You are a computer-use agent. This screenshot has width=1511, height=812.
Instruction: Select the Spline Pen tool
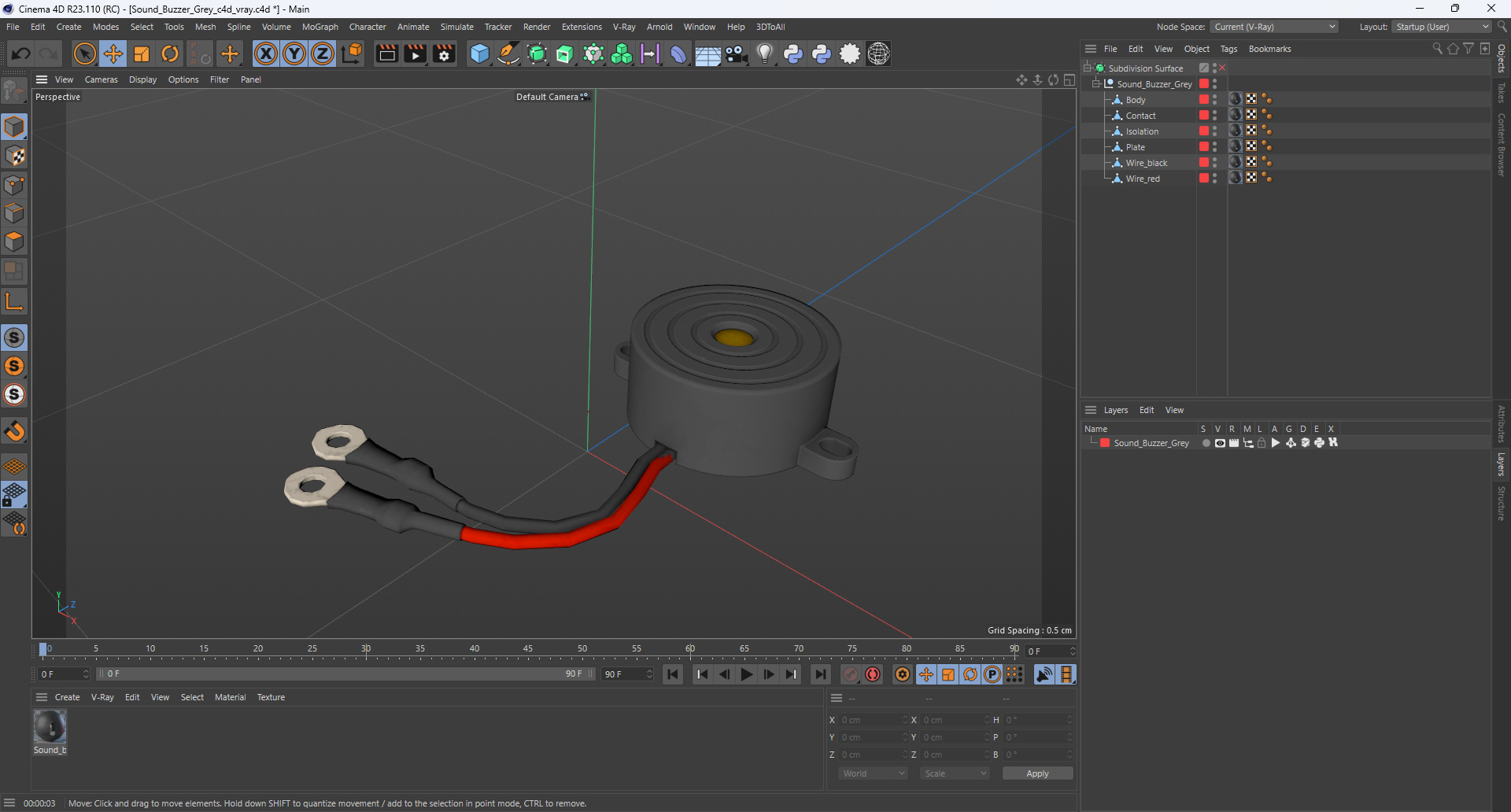(x=508, y=54)
